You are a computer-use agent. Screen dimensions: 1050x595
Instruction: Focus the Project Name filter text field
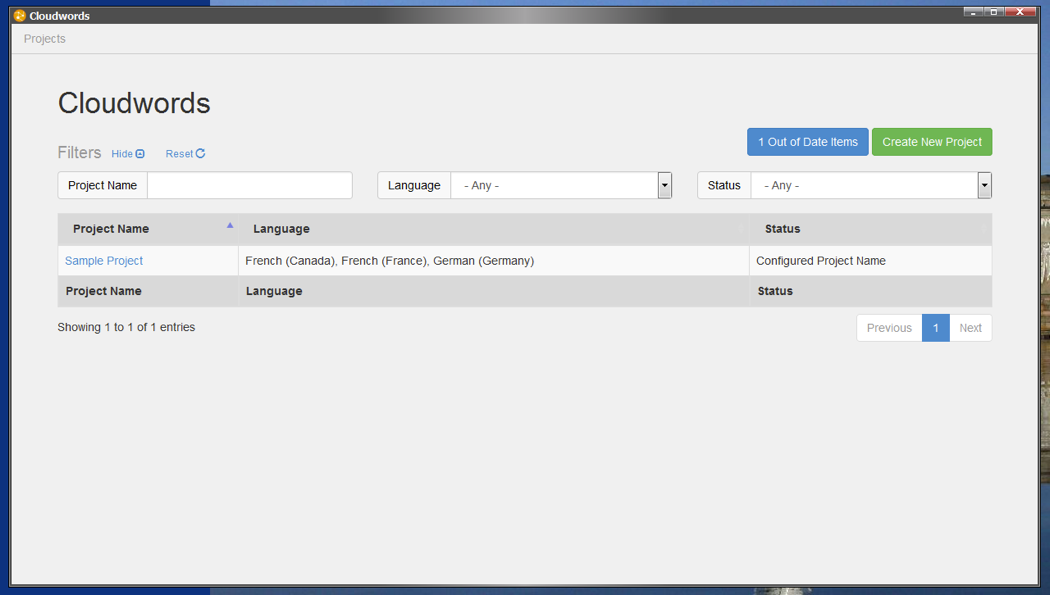tap(249, 186)
